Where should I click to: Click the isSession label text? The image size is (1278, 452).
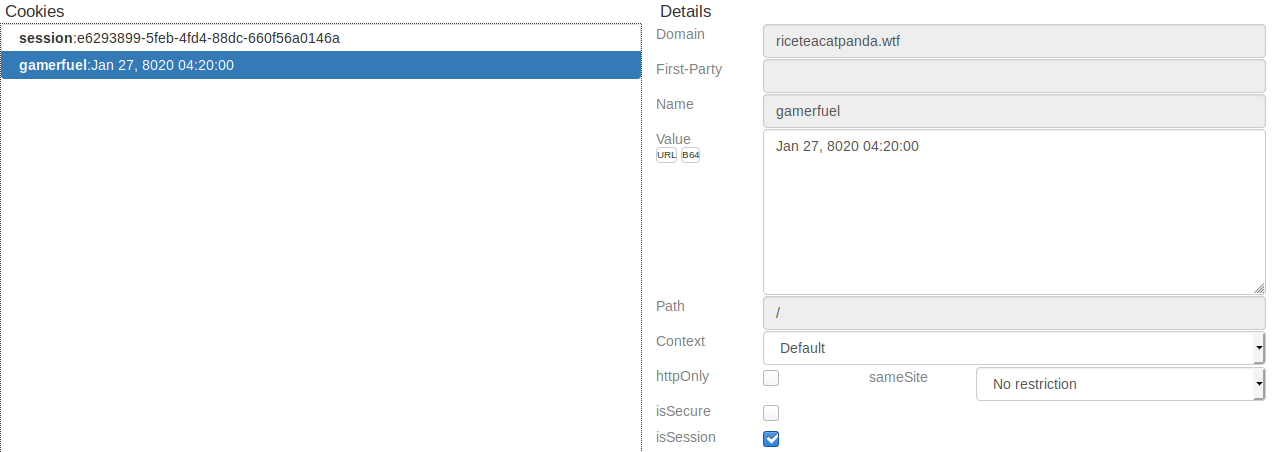686,437
